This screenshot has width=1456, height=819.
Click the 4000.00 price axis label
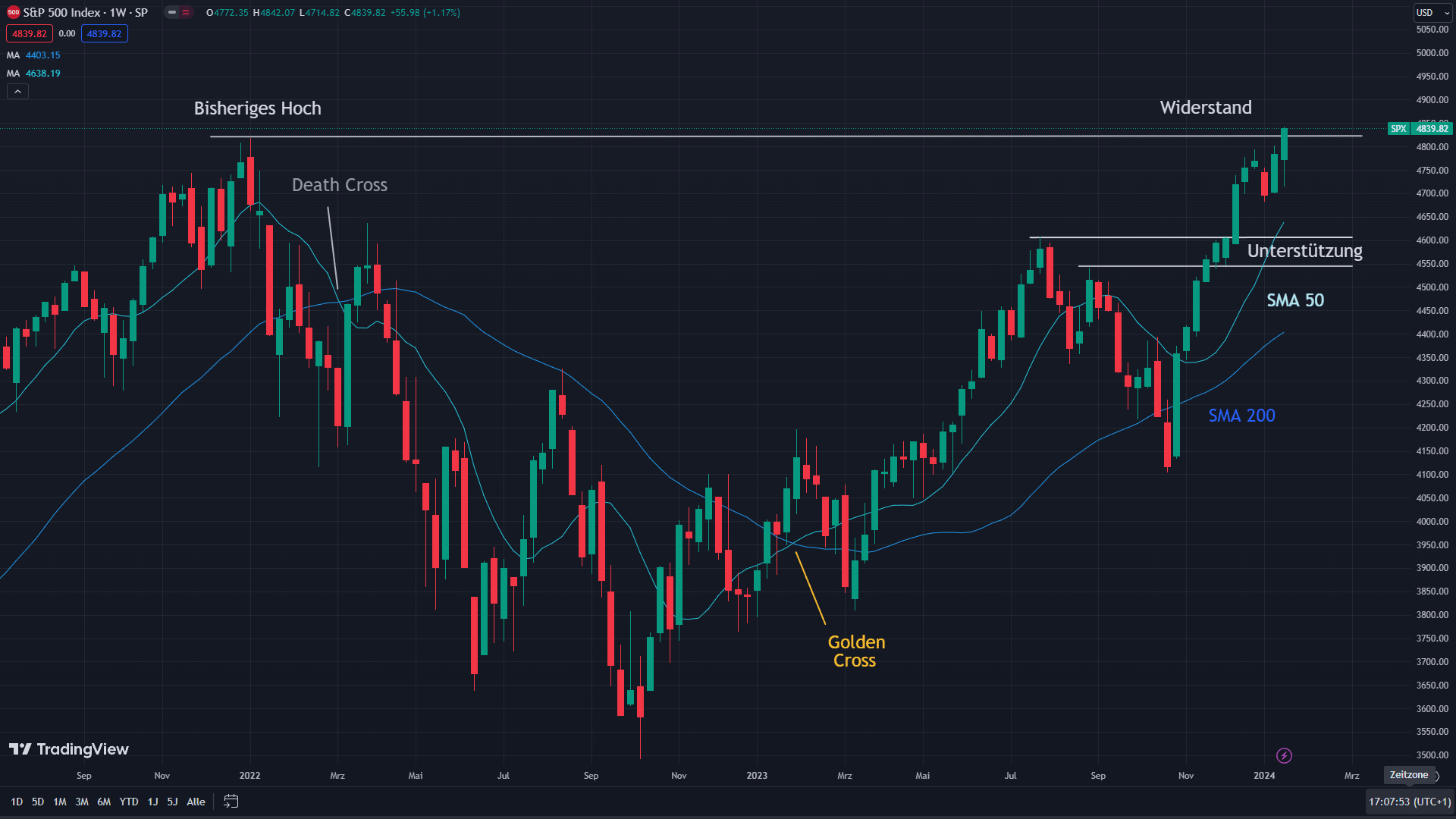point(1432,522)
